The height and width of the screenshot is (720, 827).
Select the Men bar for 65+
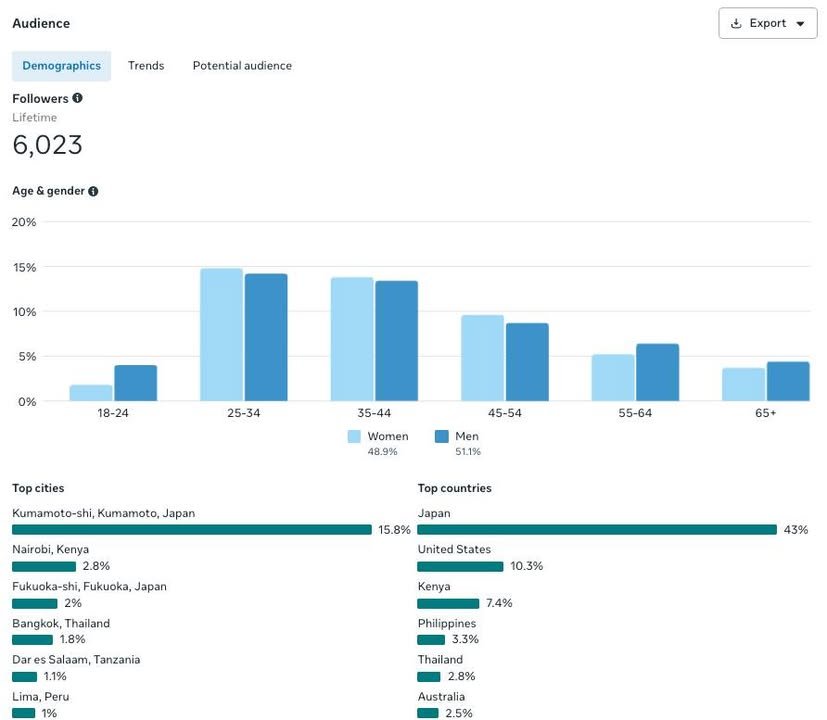pyautogui.click(x=788, y=381)
